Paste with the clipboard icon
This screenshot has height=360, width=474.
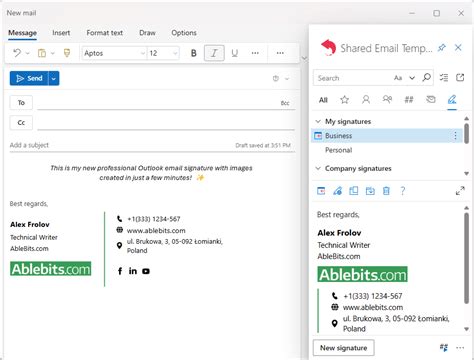tap(42, 53)
